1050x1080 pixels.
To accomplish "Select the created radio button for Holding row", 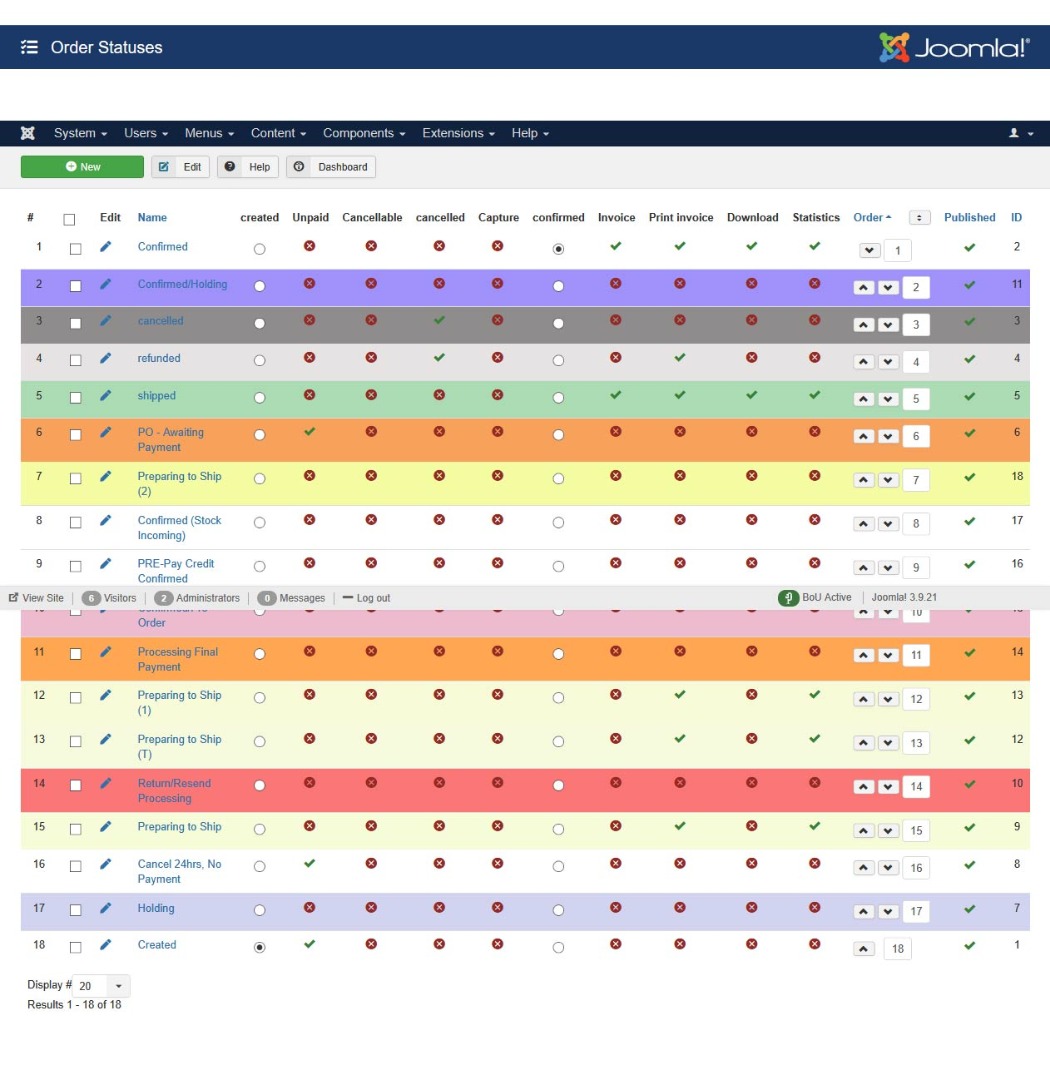I will (x=260, y=910).
